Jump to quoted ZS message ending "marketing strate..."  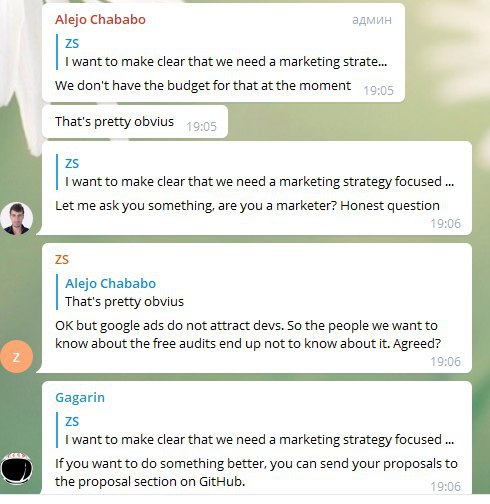(223, 52)
